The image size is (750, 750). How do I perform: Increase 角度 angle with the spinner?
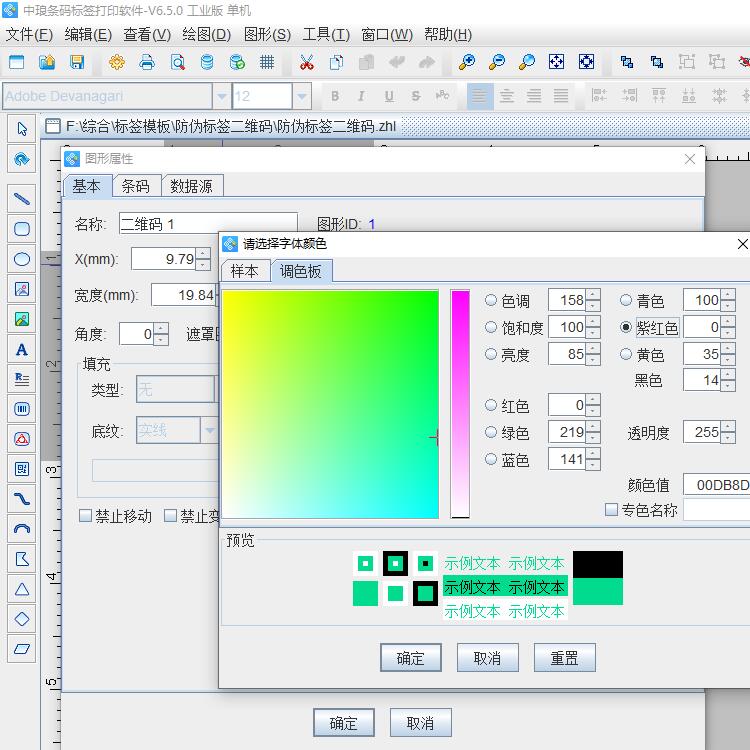point(161,328)
